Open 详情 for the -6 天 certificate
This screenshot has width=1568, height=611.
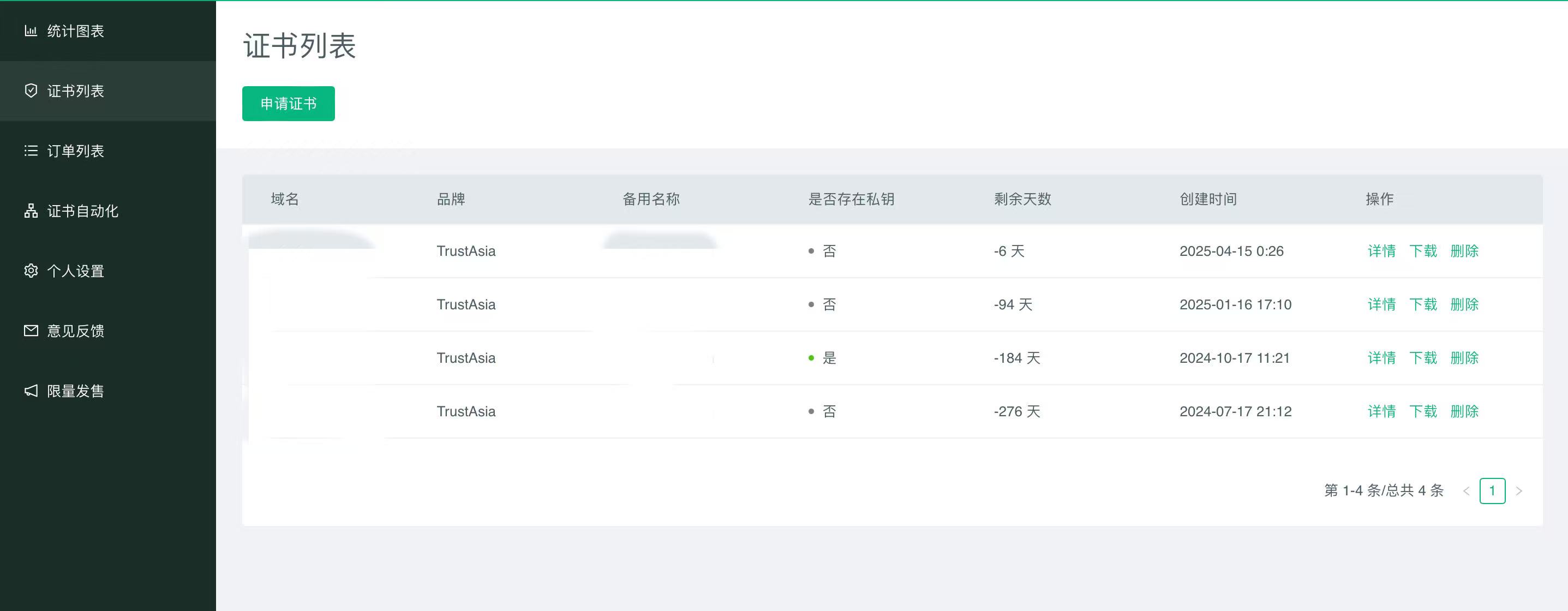tap(1382, 251)
